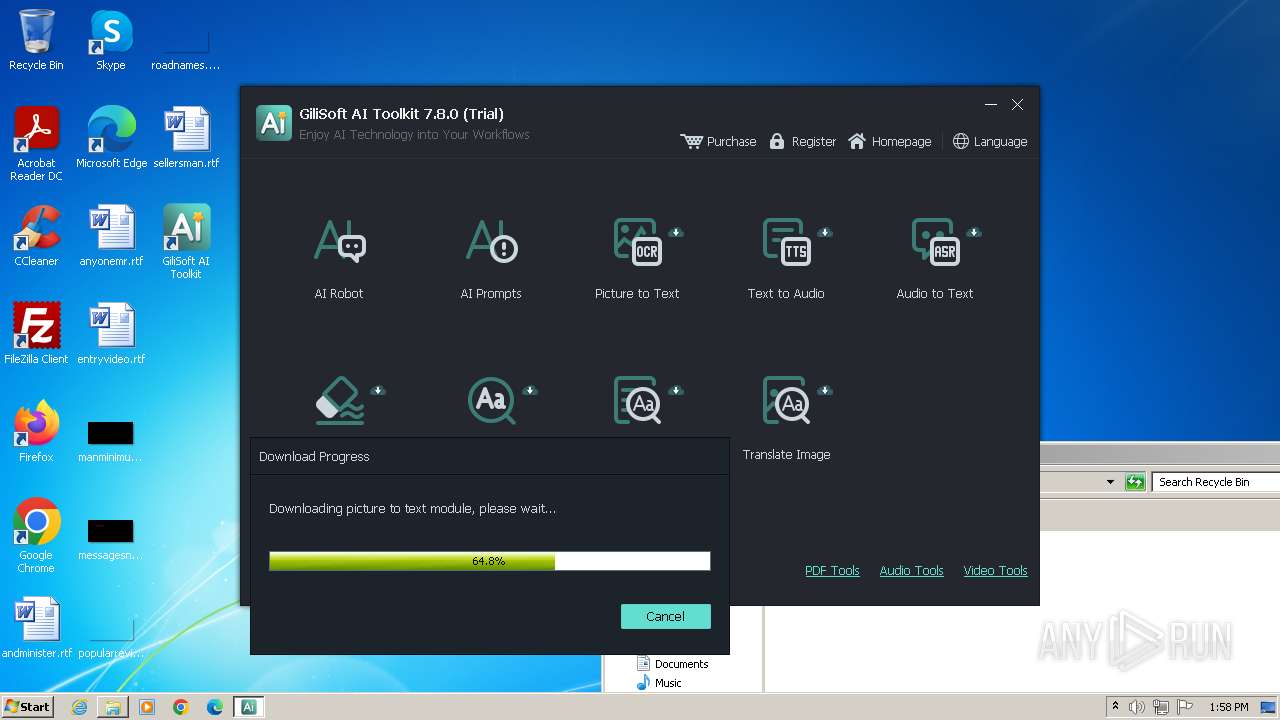Open Chrome from the taskbar

click(181, 707)
